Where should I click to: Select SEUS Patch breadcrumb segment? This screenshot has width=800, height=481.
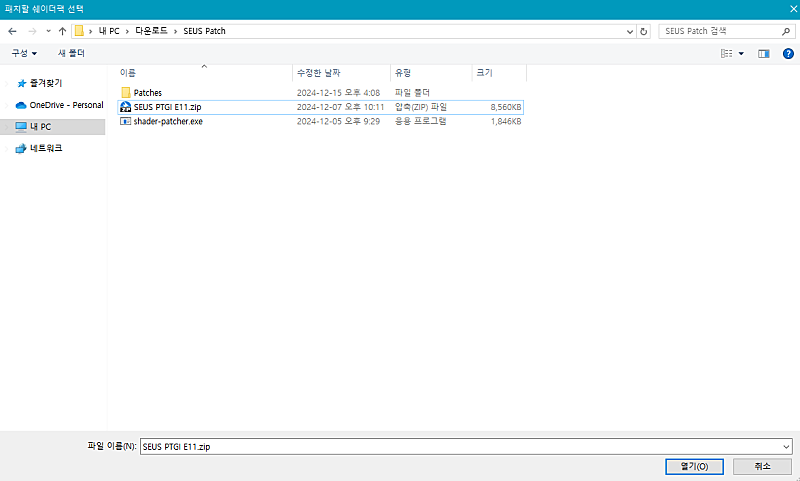204,31
